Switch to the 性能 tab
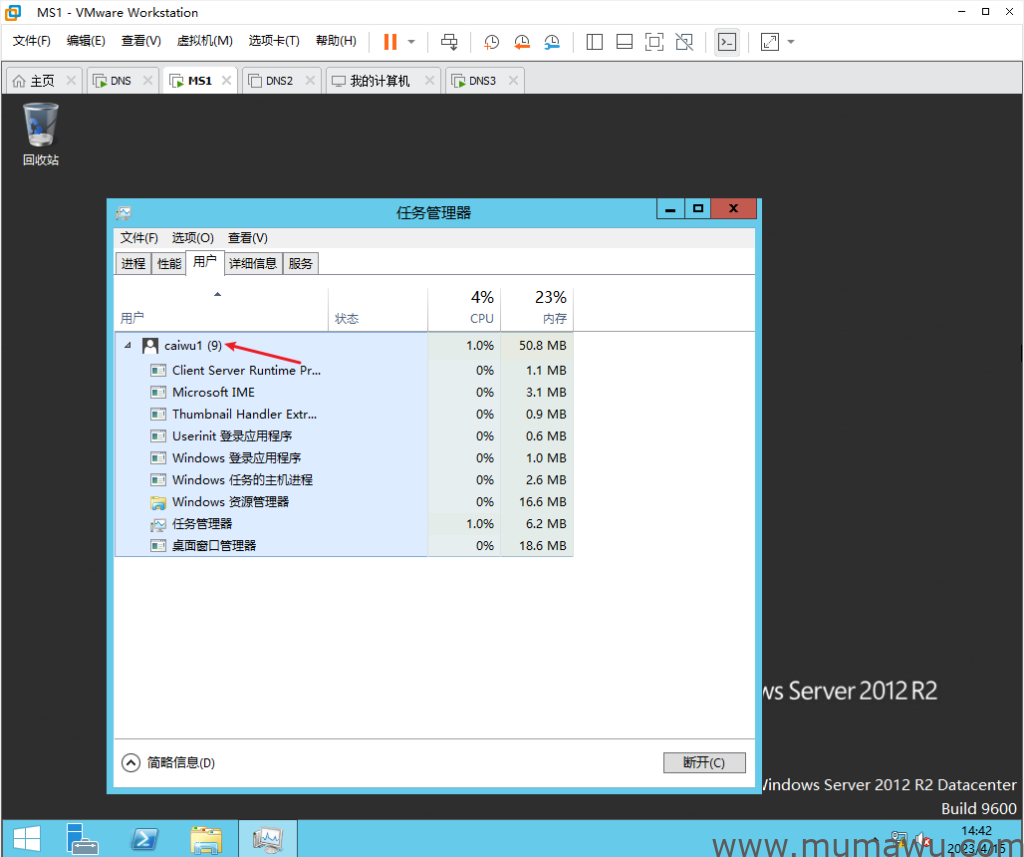Screen dimensions: 1024x857 pos(168,263)
